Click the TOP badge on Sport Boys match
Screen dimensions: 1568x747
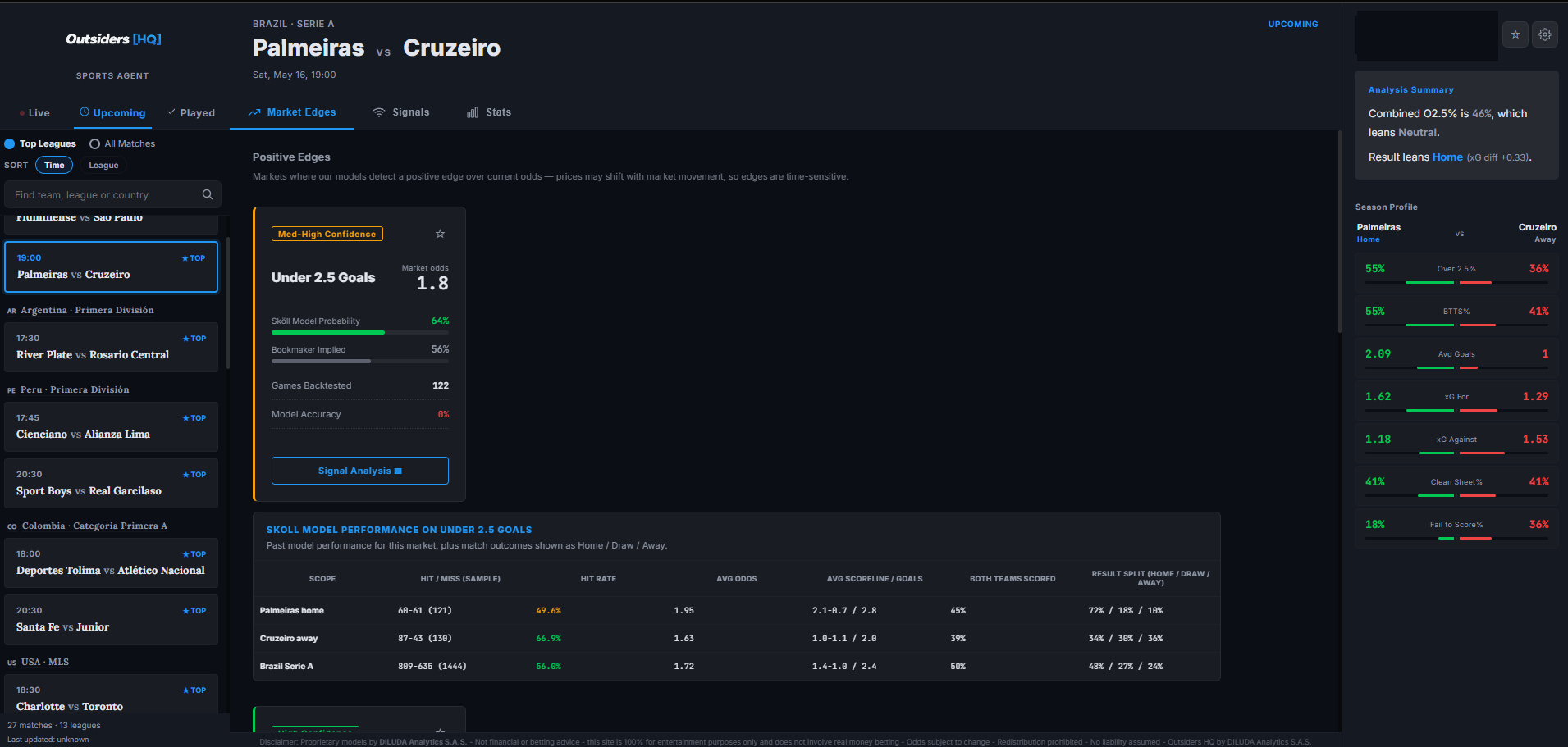pyautogui.click(x=194, y=475)
